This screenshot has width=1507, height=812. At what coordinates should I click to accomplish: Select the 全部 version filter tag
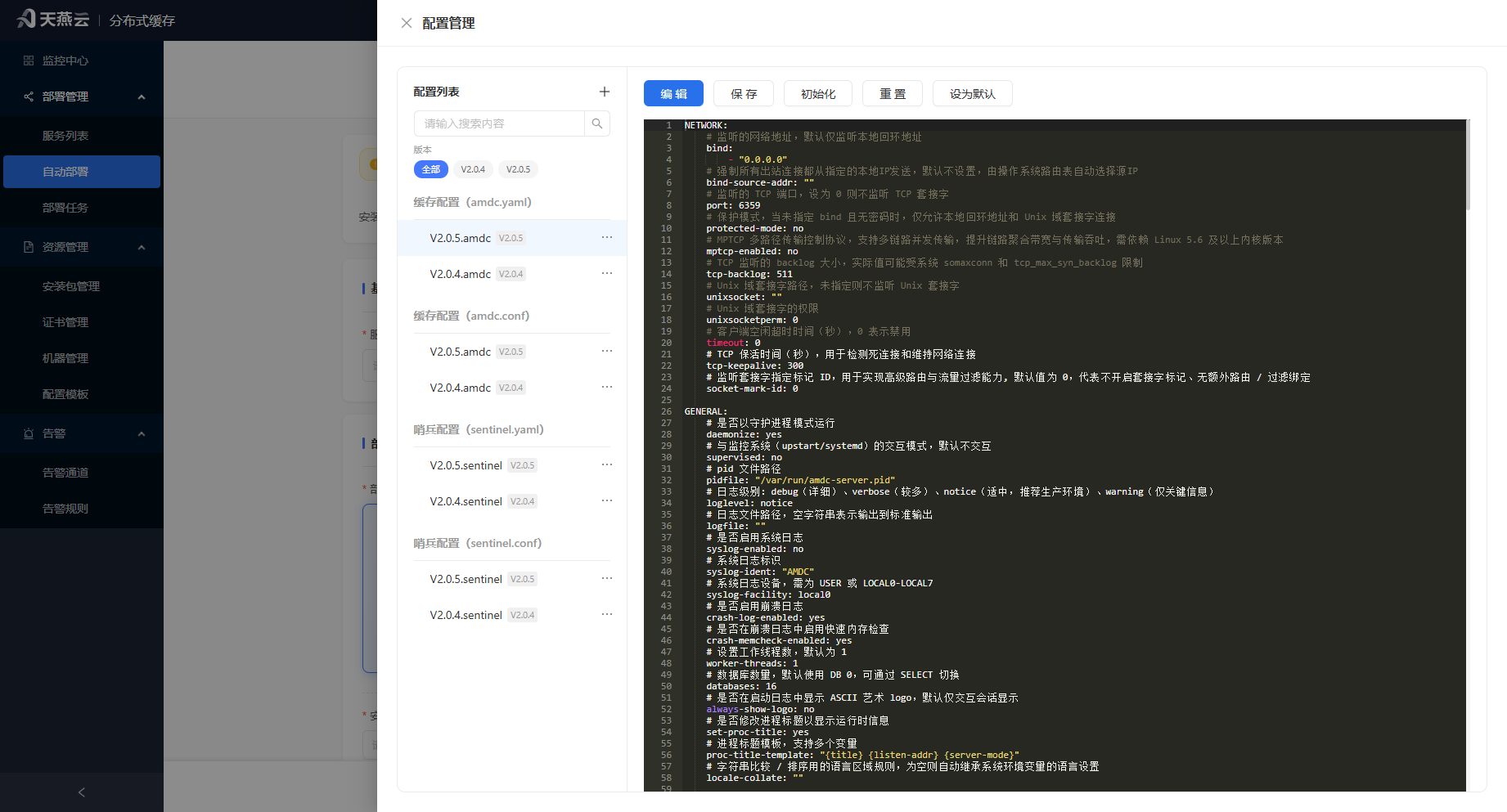(431, 169)
